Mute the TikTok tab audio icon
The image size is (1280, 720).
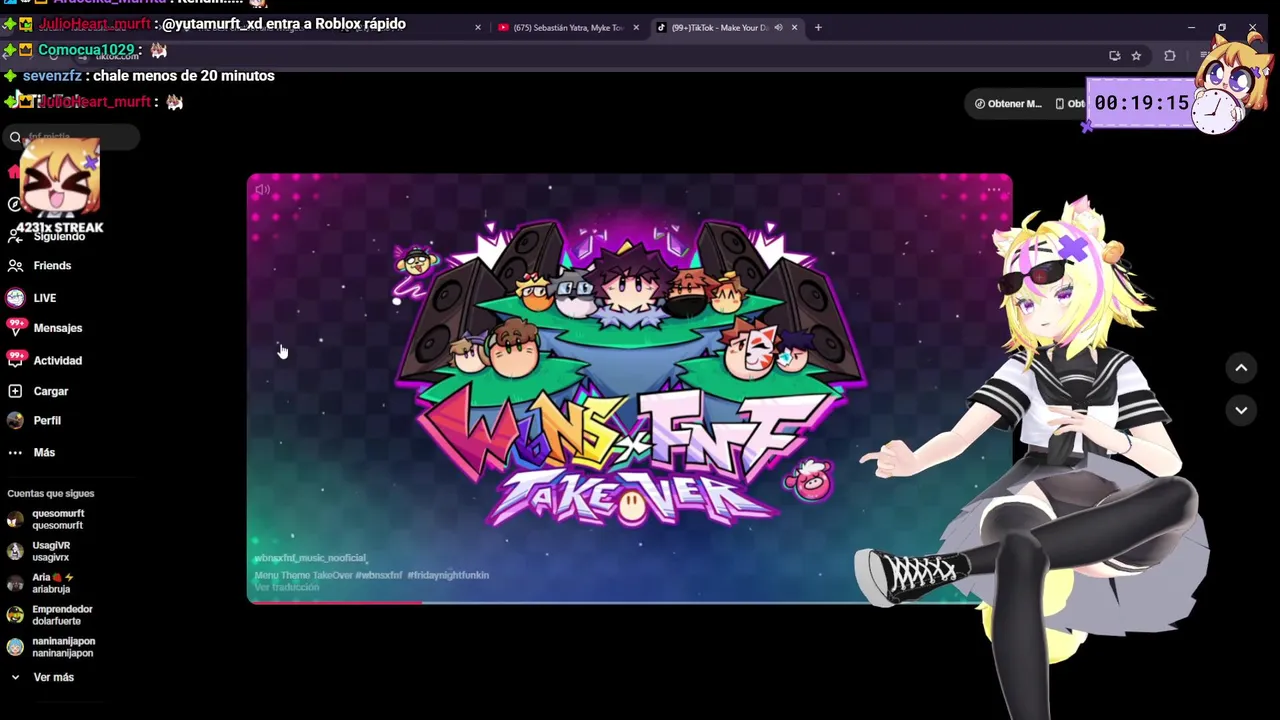pos(778,28)
